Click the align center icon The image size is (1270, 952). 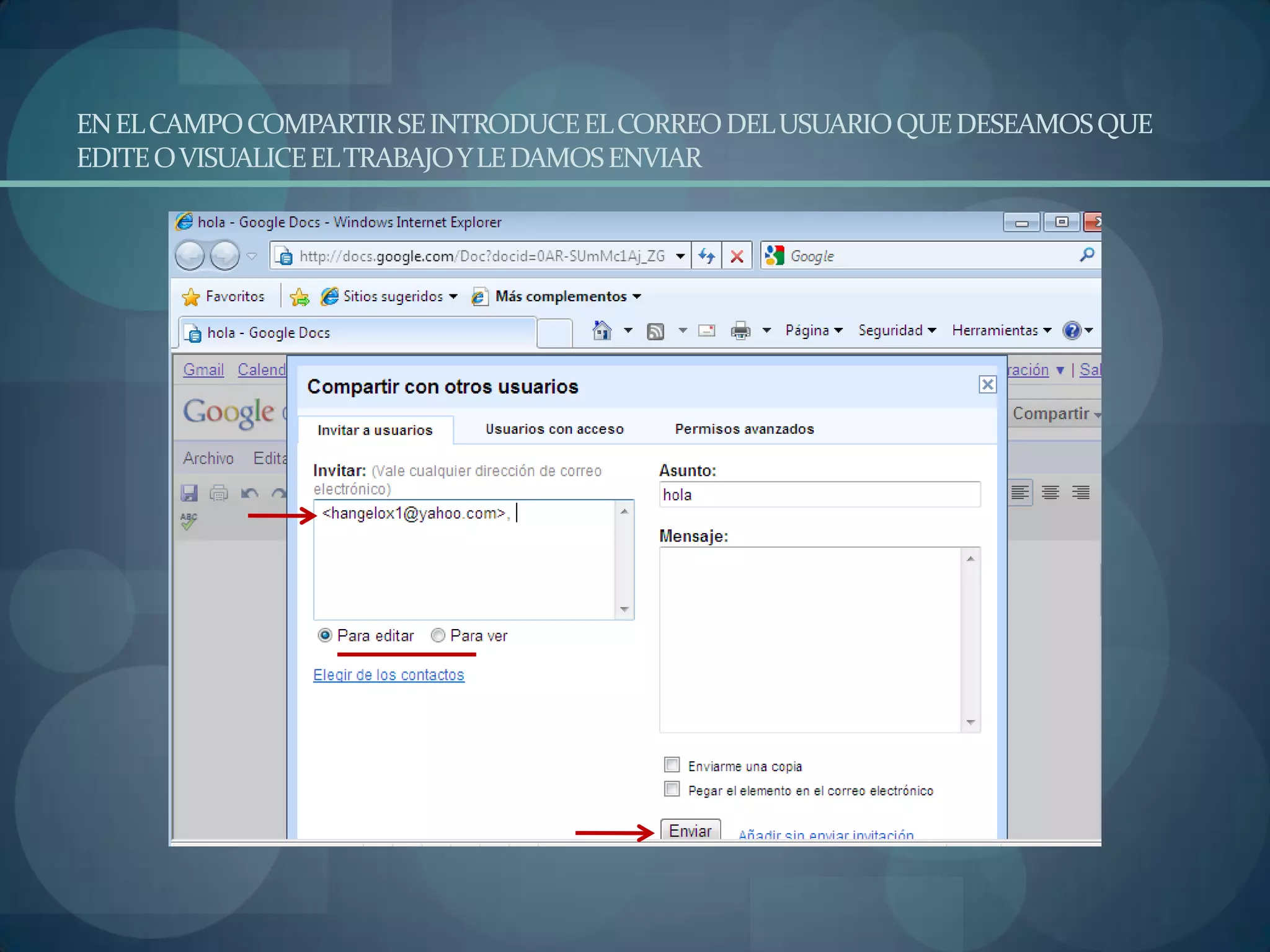coord(1050,493)
